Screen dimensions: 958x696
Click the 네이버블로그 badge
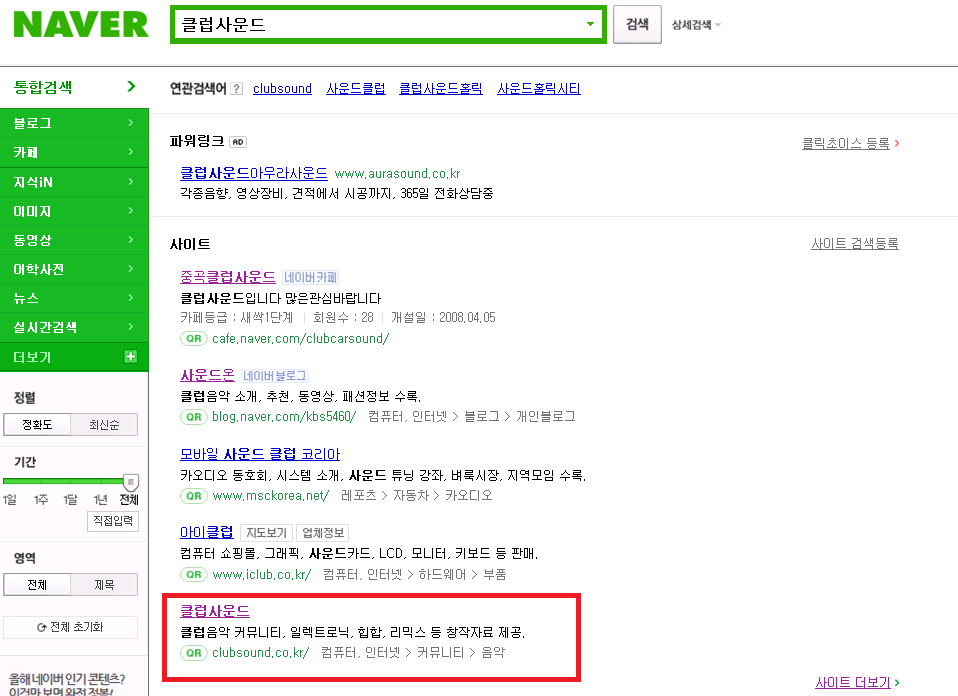pos(274,375)
